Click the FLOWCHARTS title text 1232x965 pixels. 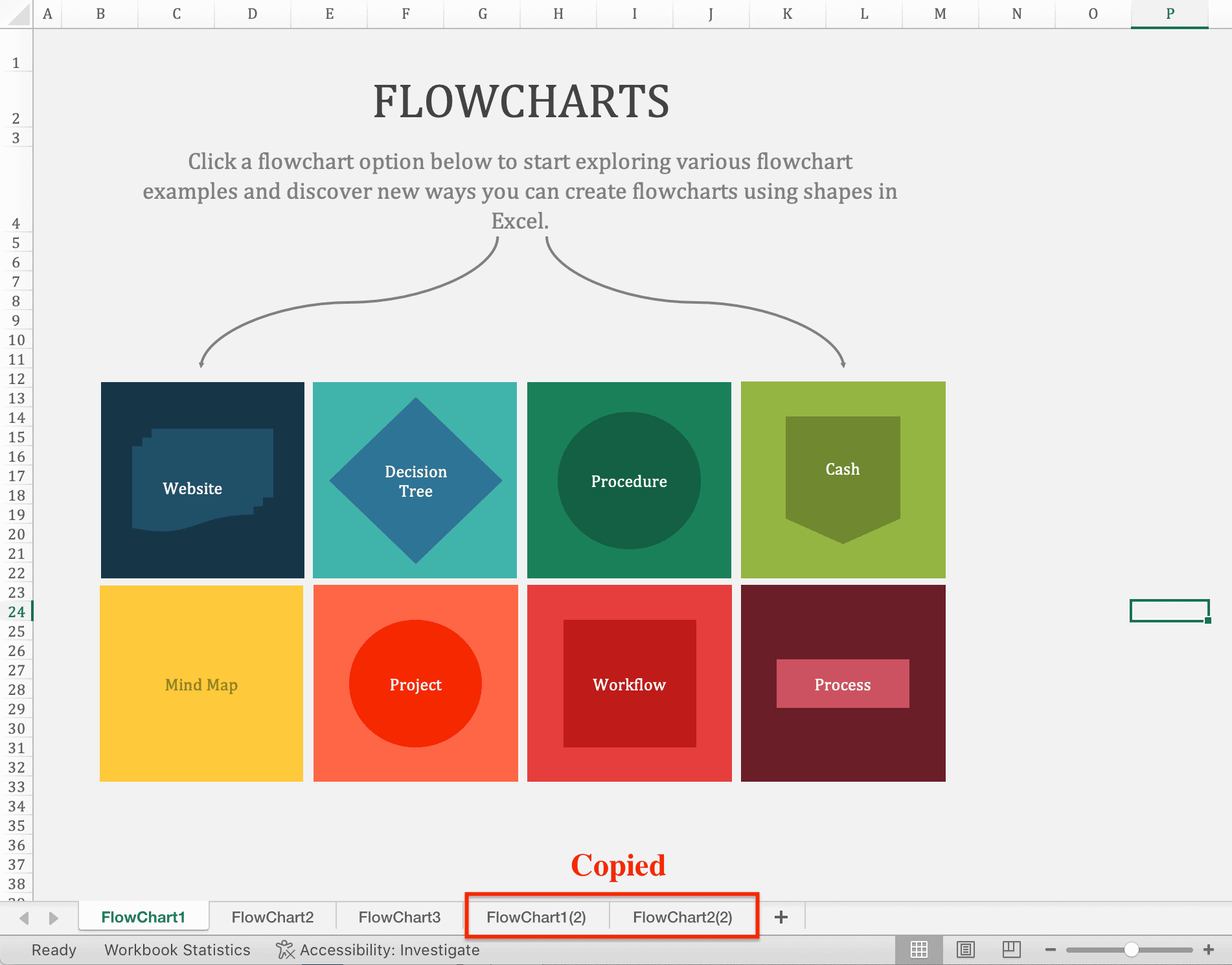click(x=521, y=102)
